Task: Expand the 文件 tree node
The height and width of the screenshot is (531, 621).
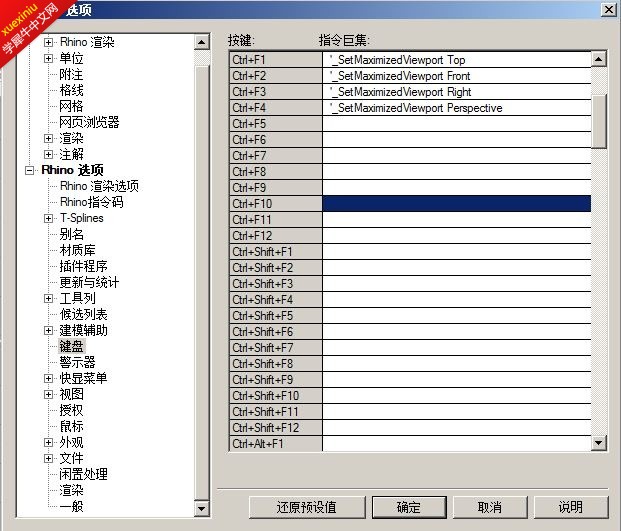Action: pyautogui.click(x=48, y=459)
